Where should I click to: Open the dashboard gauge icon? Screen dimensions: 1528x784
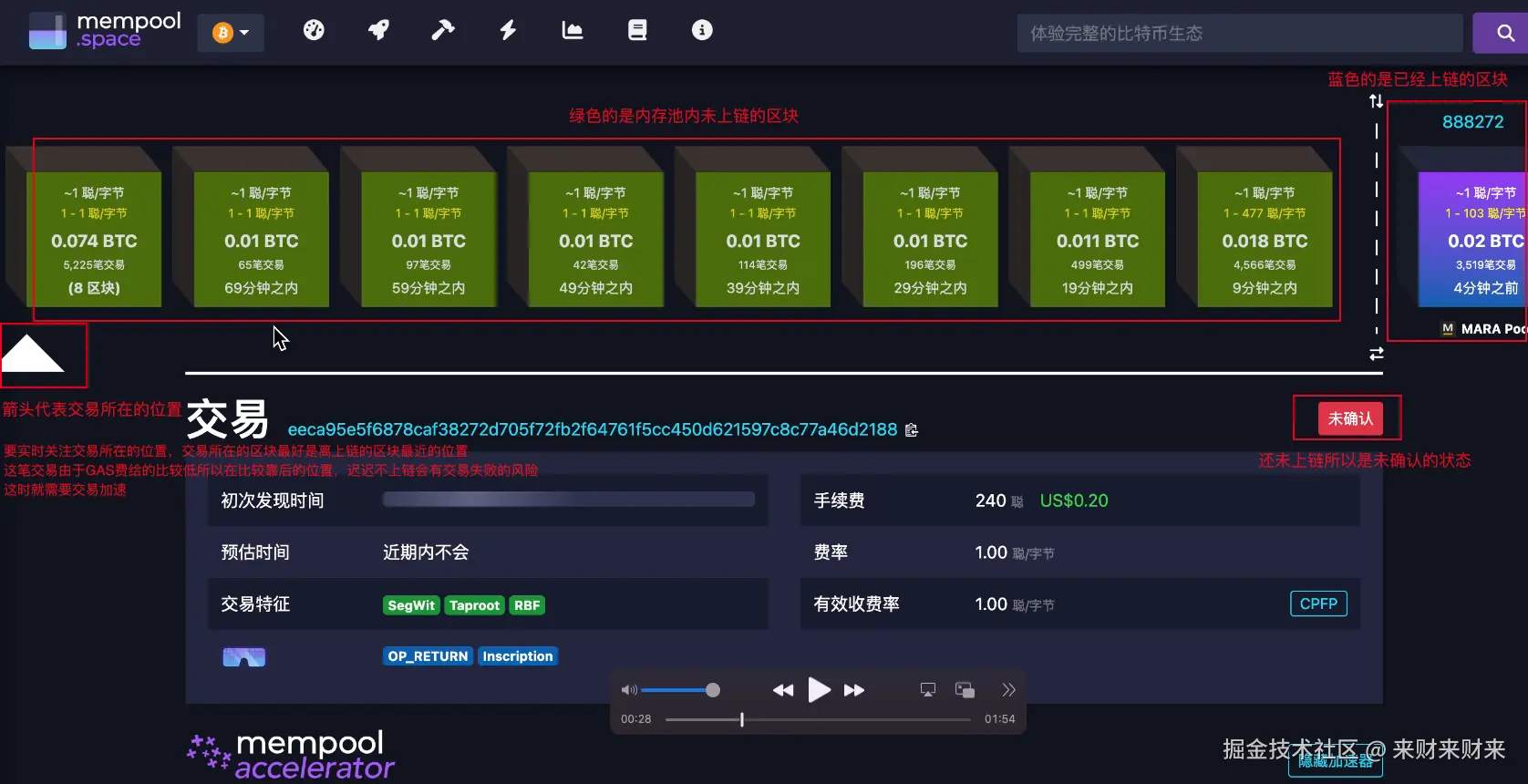pyautogui.click(x=314, y=30)
